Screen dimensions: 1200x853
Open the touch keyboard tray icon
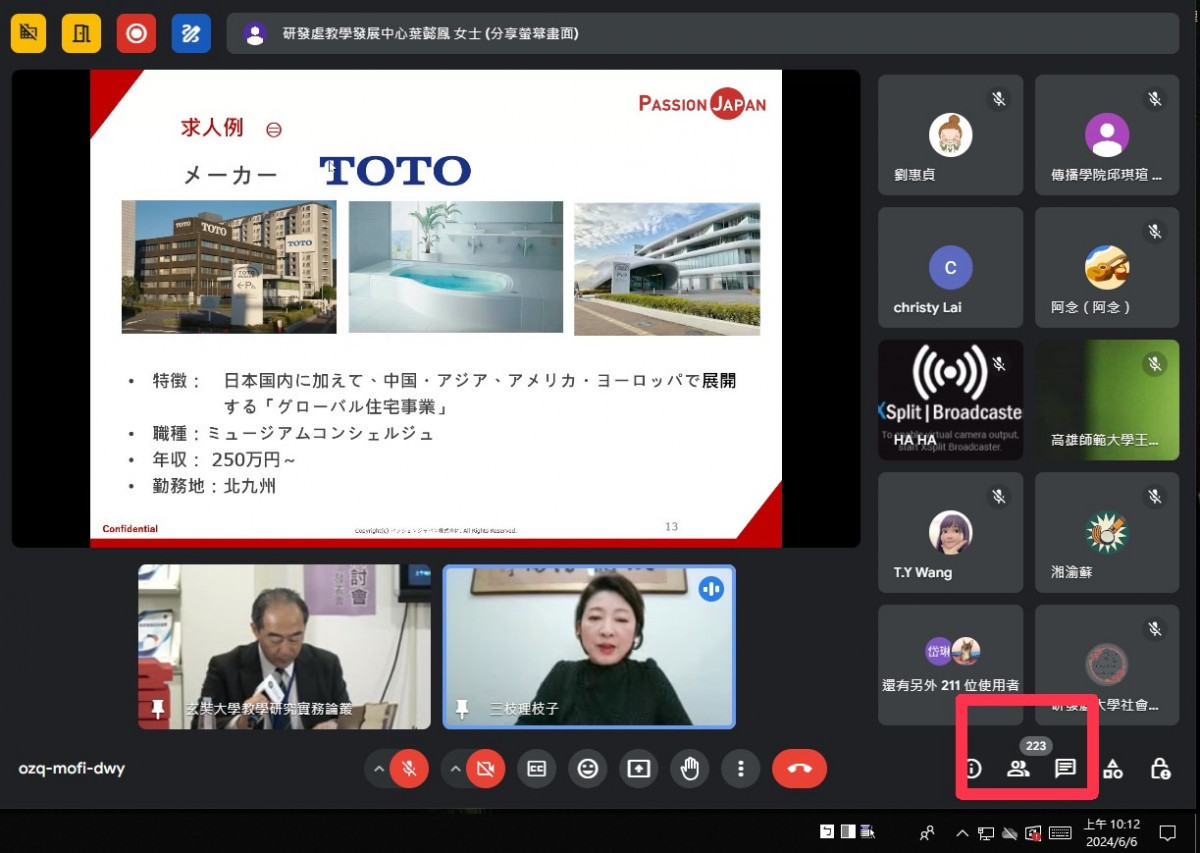(1060, 832)
